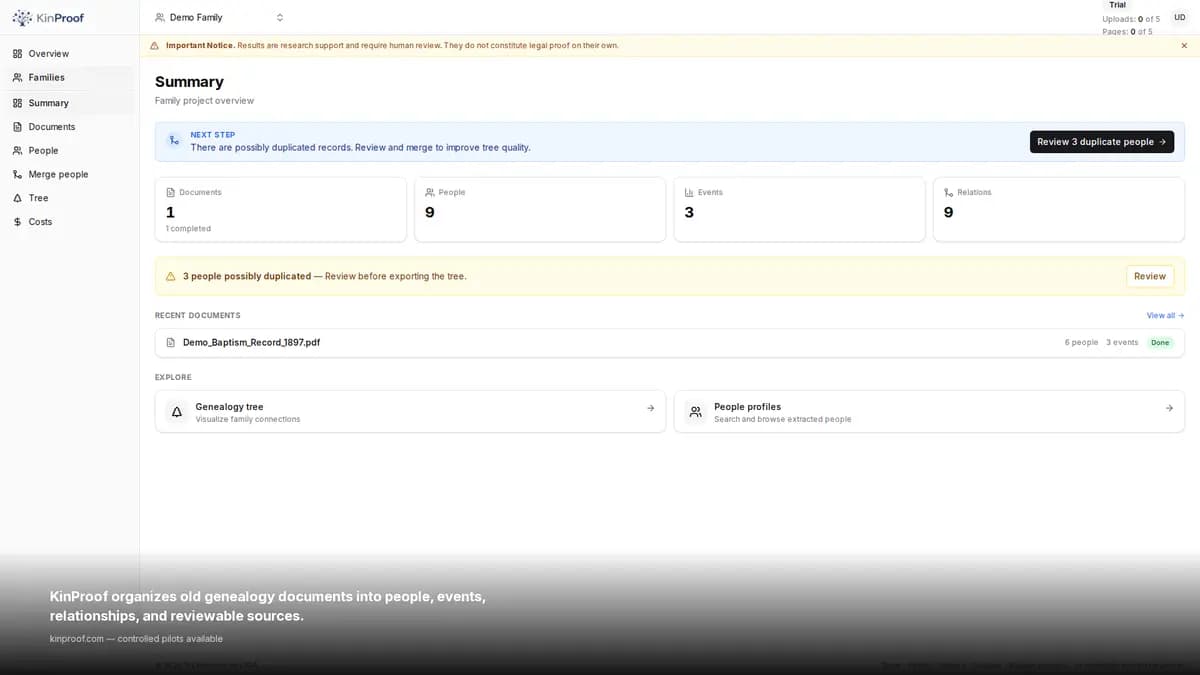Open the Tree icon in the sidebar
1200x675 pixels.
17,198
